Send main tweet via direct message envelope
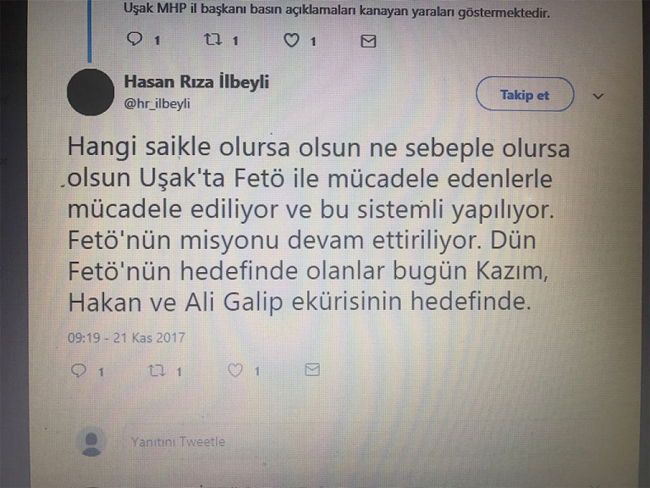 tap(312, 369)
